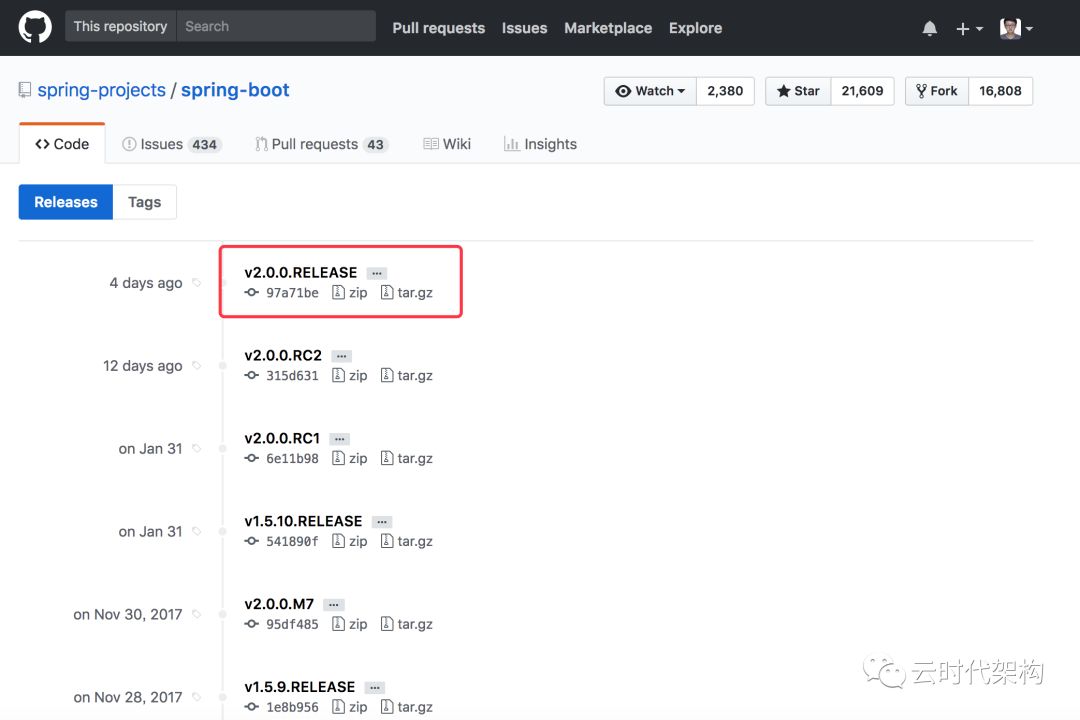Download v2.0.0.M7 tar.gz archive
This screenshot has height=720, width=1080.
406,624
